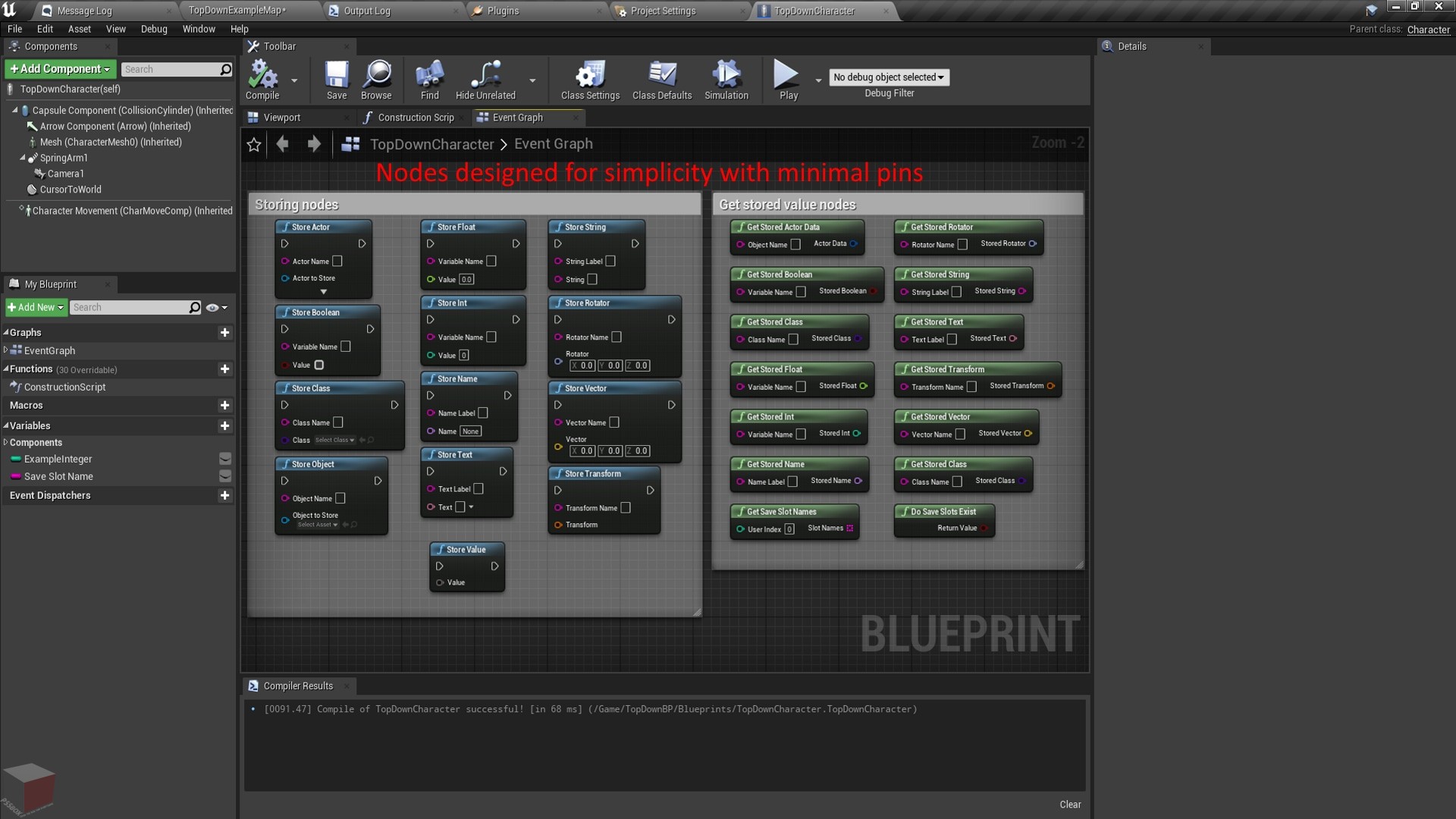
Task: Navigate back in graph history
Action: pyautogui.click(x=283, y=143)
